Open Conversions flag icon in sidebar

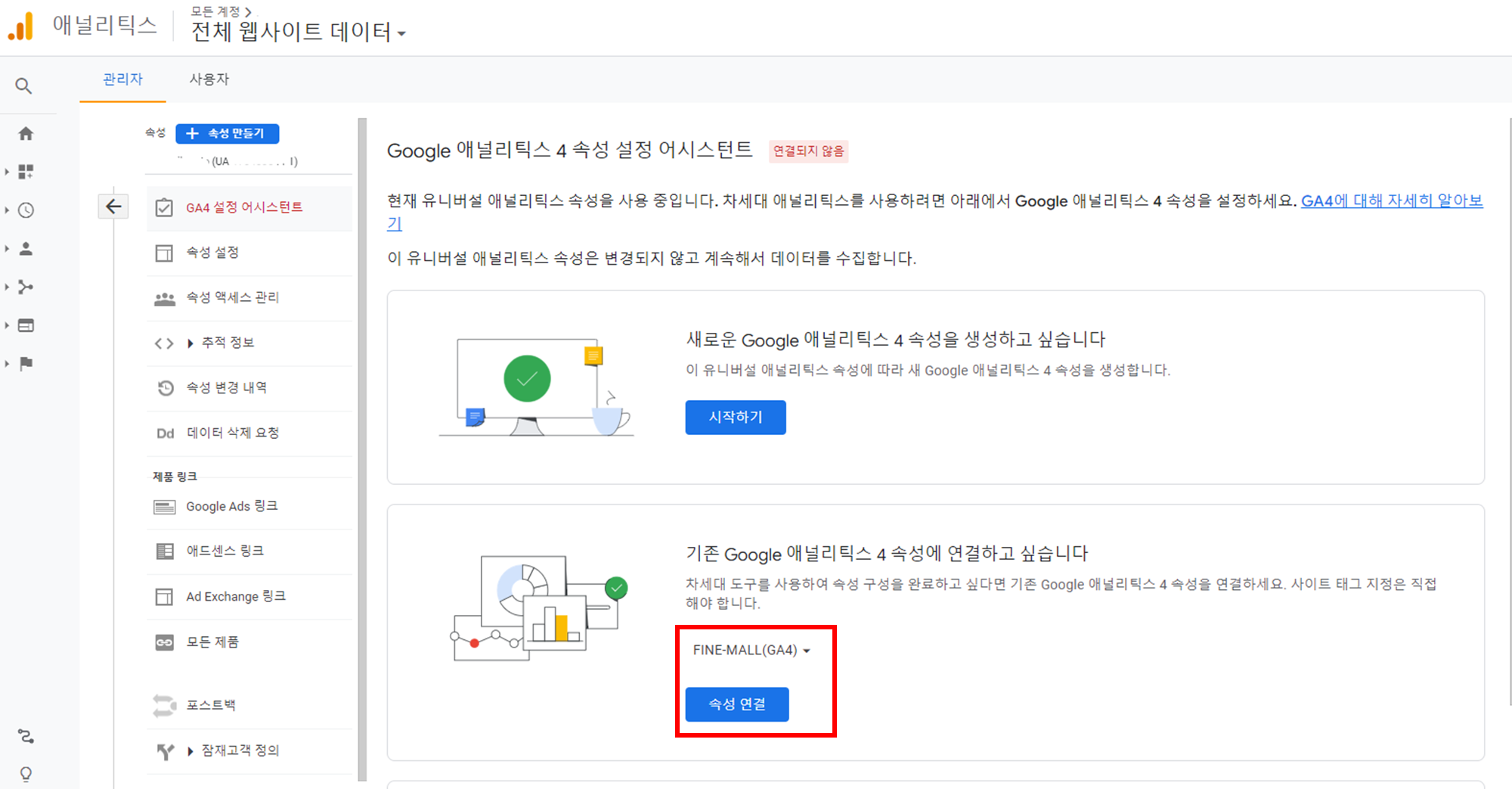(x=26, y=364)
